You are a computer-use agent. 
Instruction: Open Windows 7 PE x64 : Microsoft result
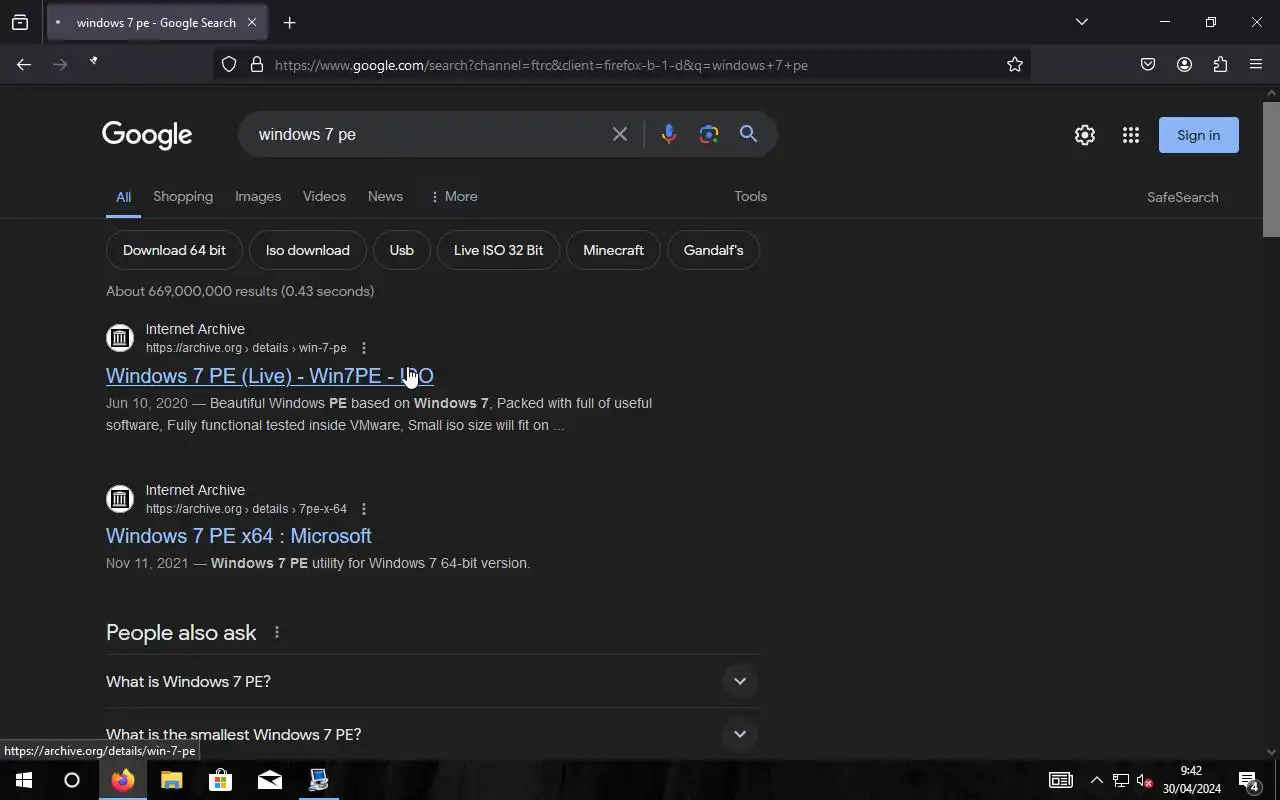[239, 536]
